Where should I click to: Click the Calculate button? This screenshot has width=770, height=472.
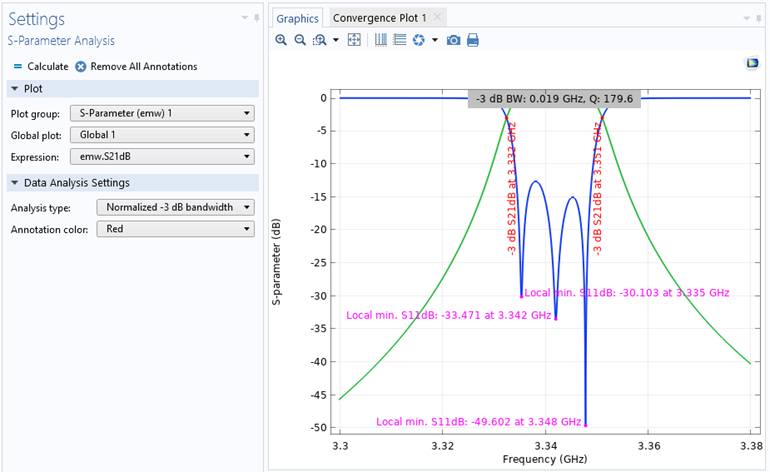click(x=40, y=66)
